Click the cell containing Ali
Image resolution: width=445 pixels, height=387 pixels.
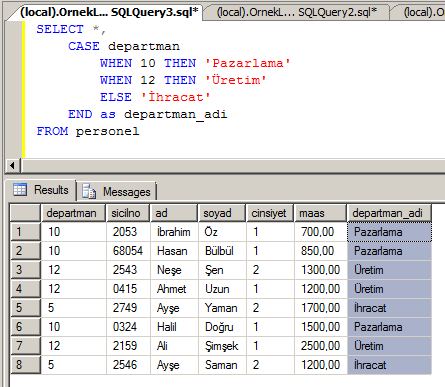pos(174,346)
